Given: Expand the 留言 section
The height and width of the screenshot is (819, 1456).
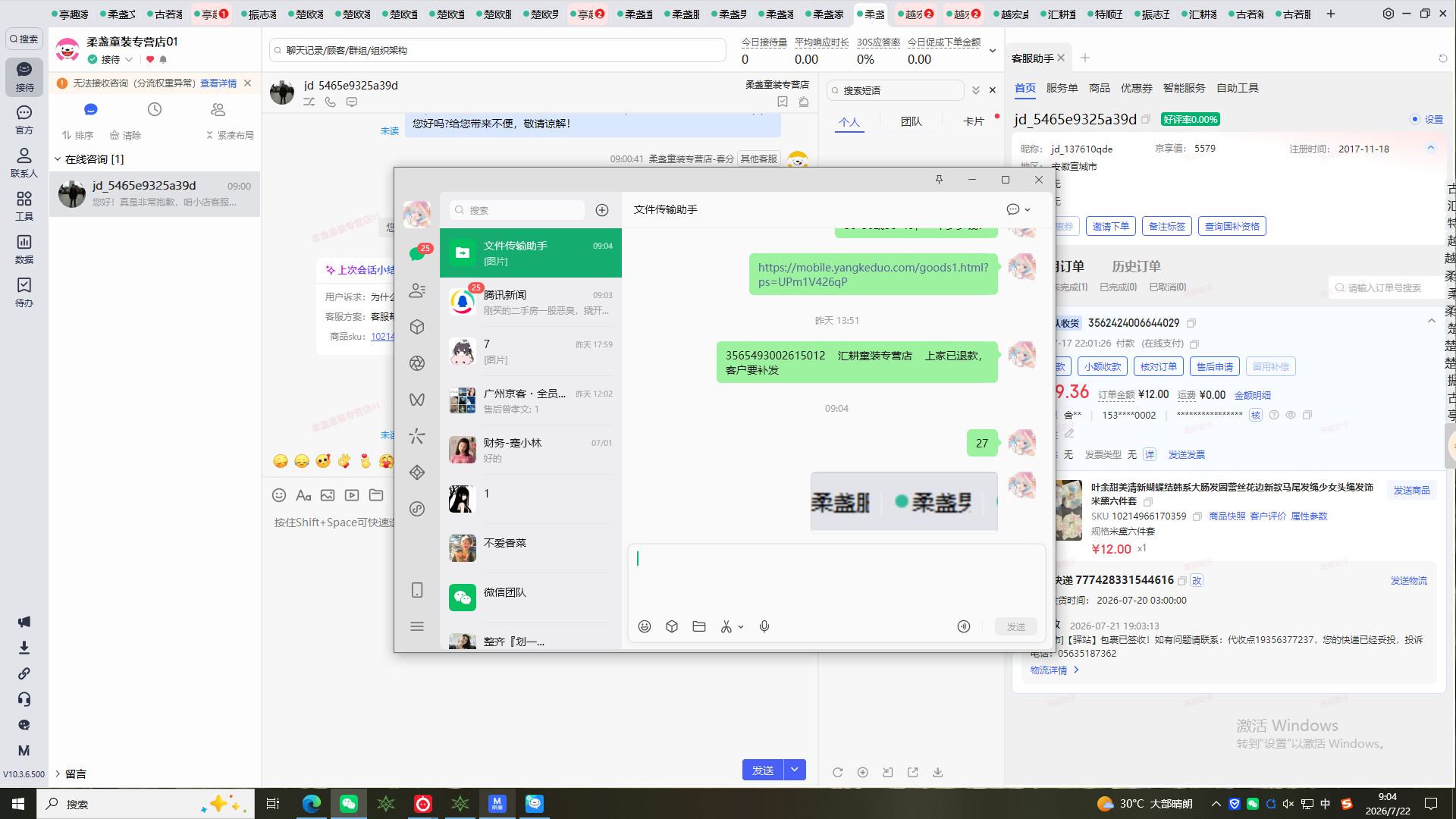Looking at the screenshot, I should [x=58, y=773].
